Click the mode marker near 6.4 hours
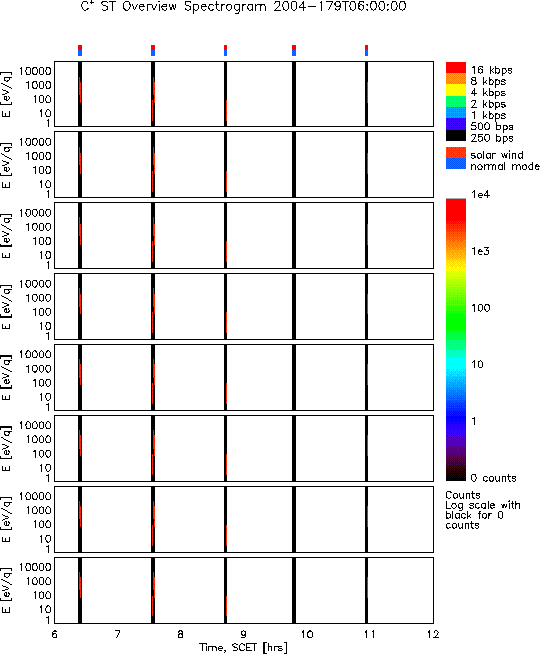 (80, 50)
